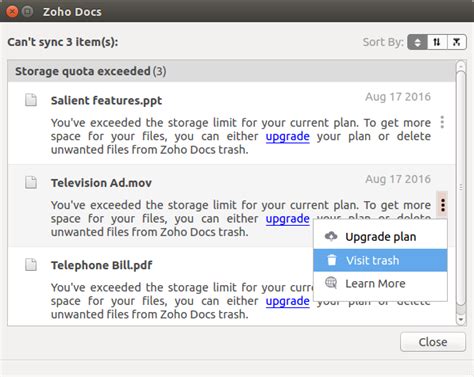Select Learn More menu entry
The image size is (474, 377).
[x=380, y=283]
